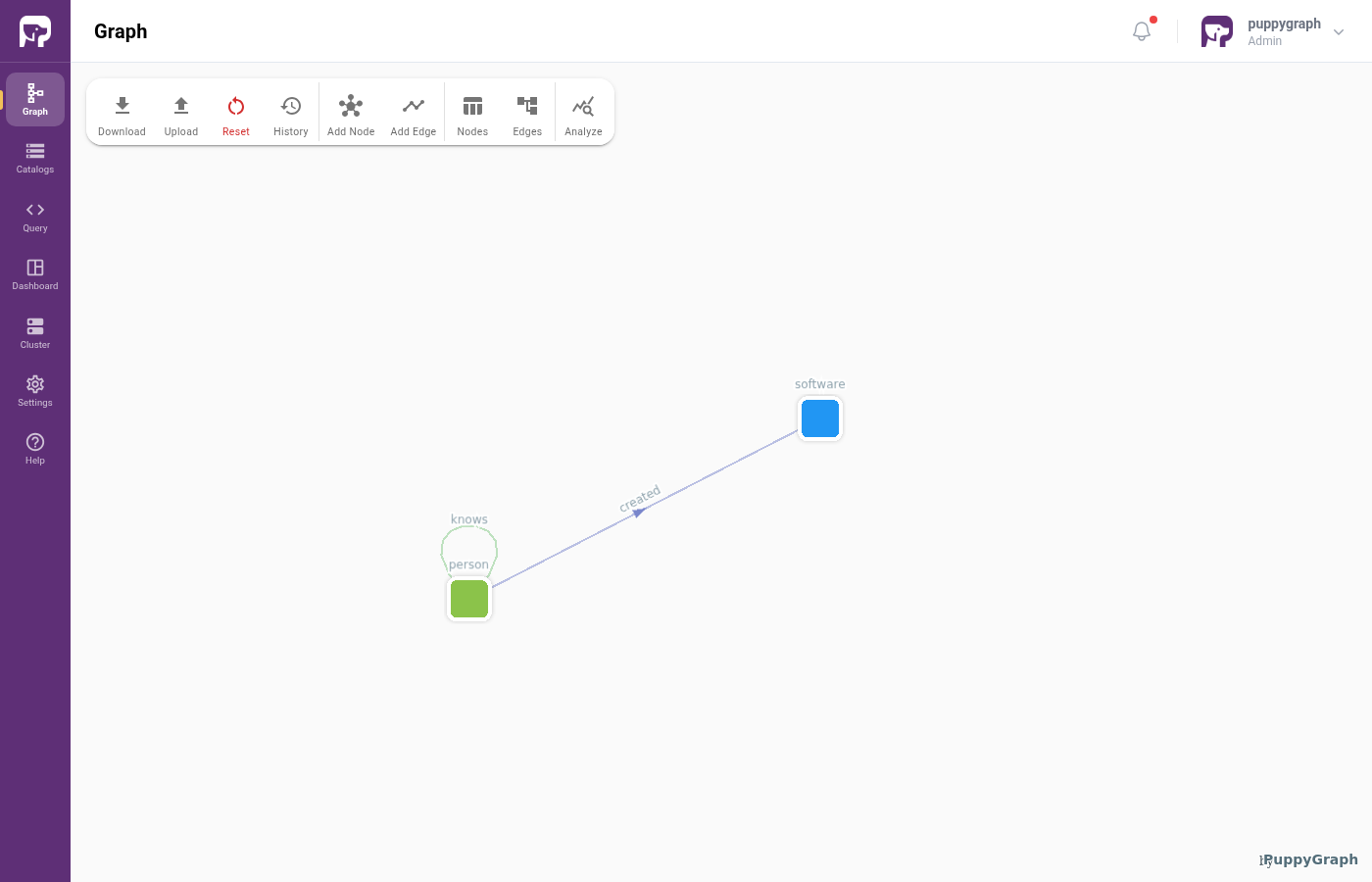
Task: Click the PuppyGraph logo in sidebar
Action: point(35,31)
